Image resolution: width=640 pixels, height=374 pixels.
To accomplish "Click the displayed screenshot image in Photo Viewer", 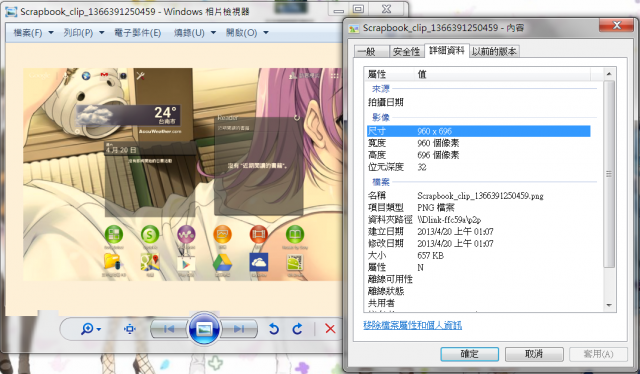I will click(x=182, y=174).
